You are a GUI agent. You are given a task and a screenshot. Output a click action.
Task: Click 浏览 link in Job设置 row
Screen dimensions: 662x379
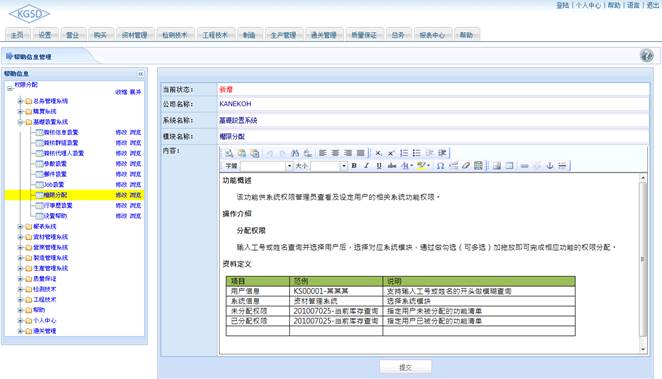[136, 185]
